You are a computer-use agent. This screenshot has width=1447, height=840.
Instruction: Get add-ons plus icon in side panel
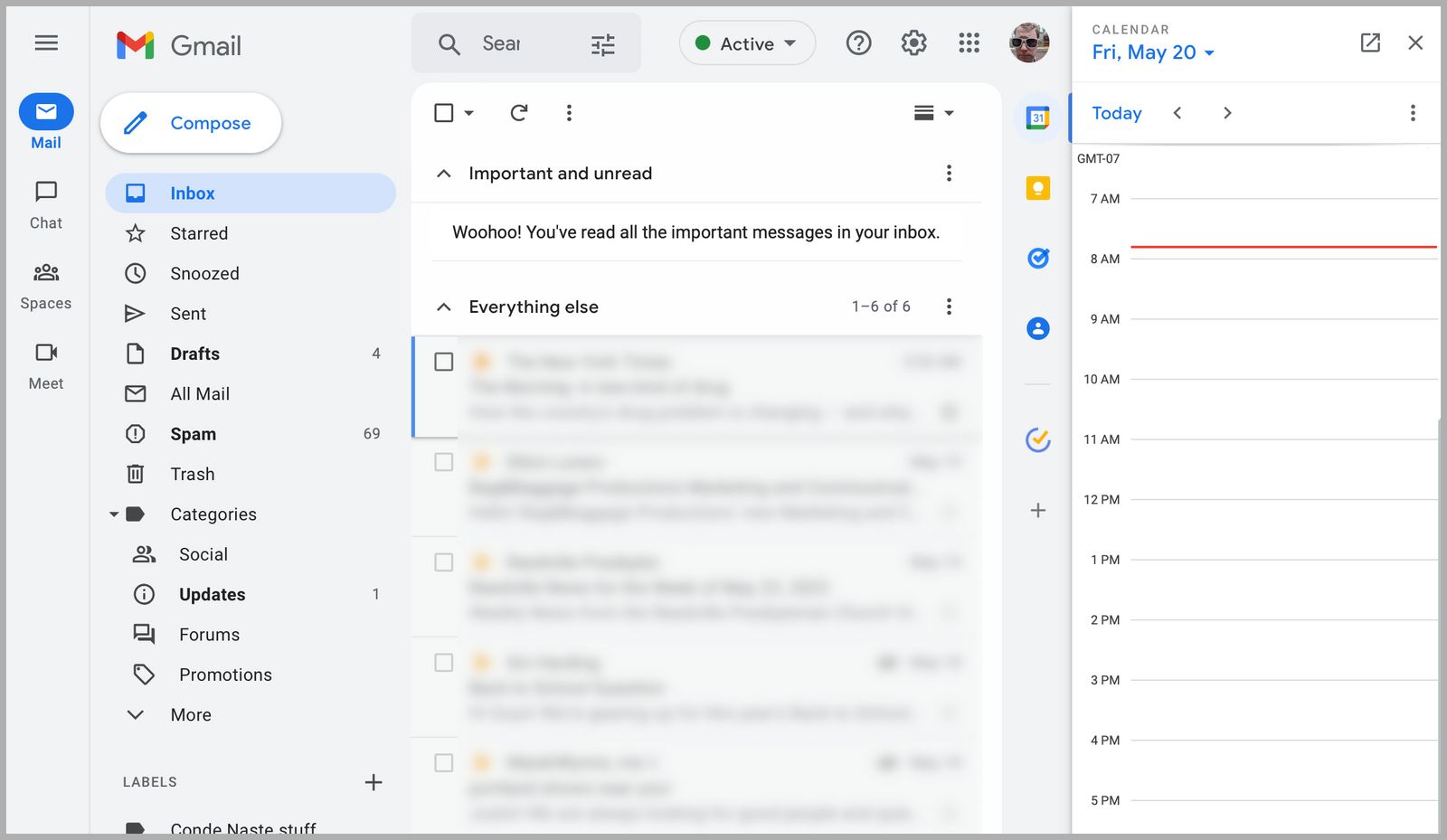[1038, 510]
